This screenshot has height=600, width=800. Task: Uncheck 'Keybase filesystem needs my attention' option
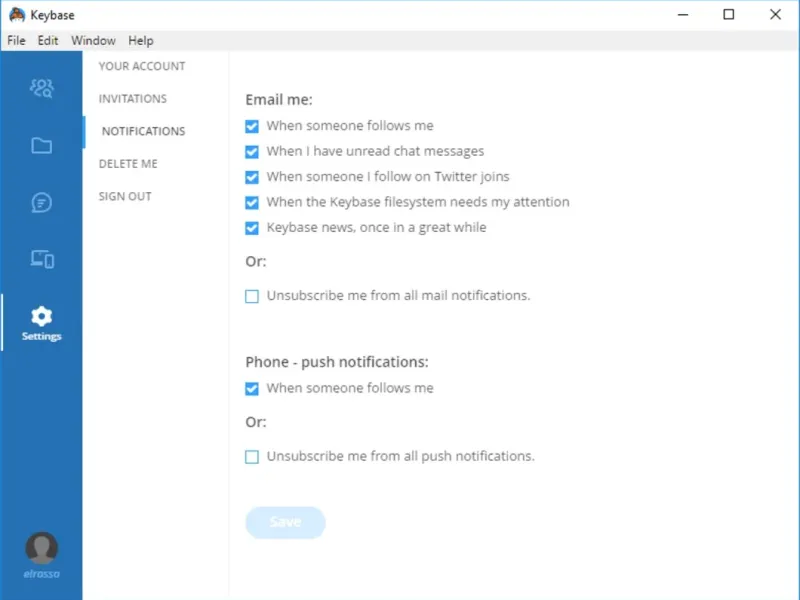[x=252, y=202]
